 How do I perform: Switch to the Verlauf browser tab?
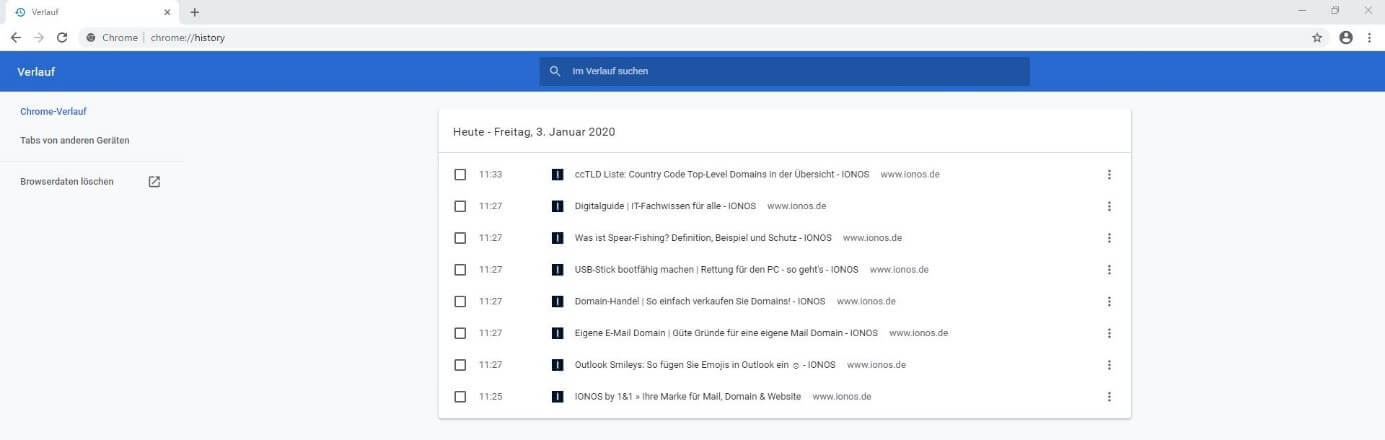(x=90, y=12)
